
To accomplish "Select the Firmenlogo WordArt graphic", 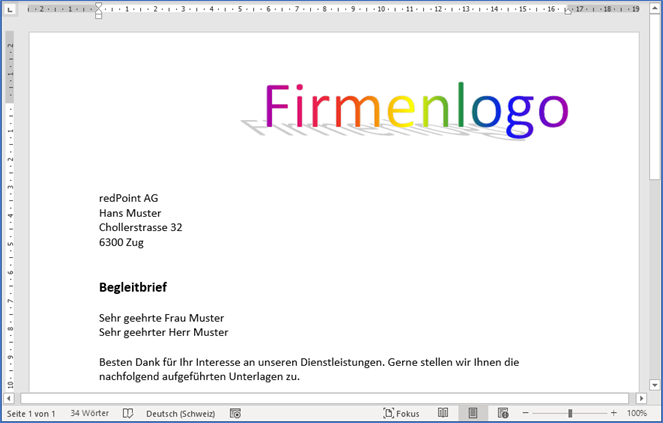I will coord(416,110).
